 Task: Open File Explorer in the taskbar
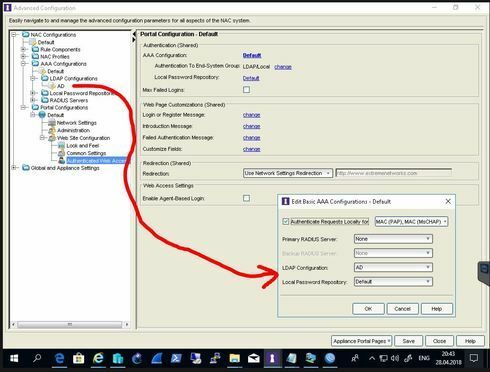pyautogui.click(x=234, y=358)
